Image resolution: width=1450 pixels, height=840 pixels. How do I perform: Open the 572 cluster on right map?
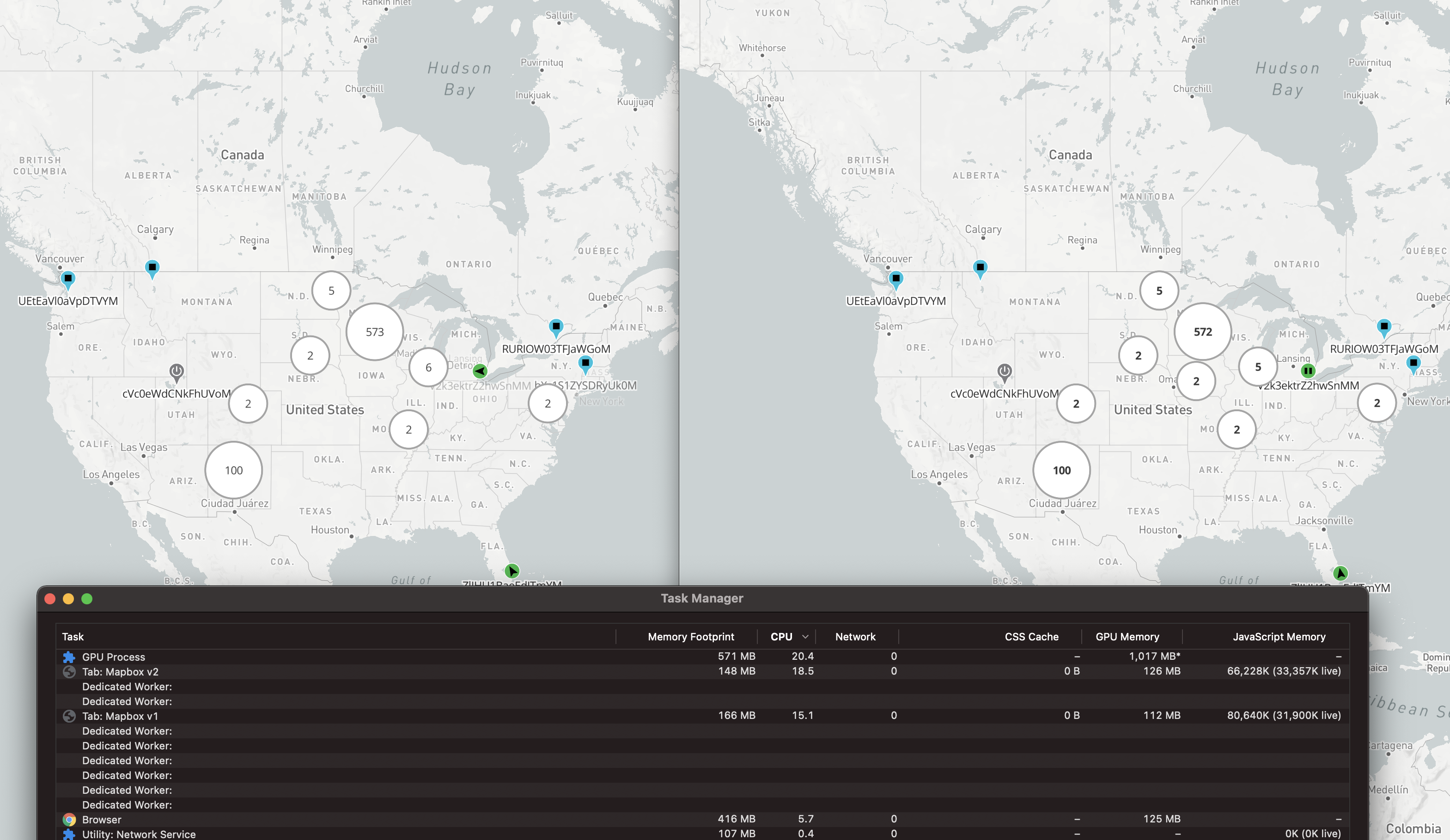tap(1203, 332)
